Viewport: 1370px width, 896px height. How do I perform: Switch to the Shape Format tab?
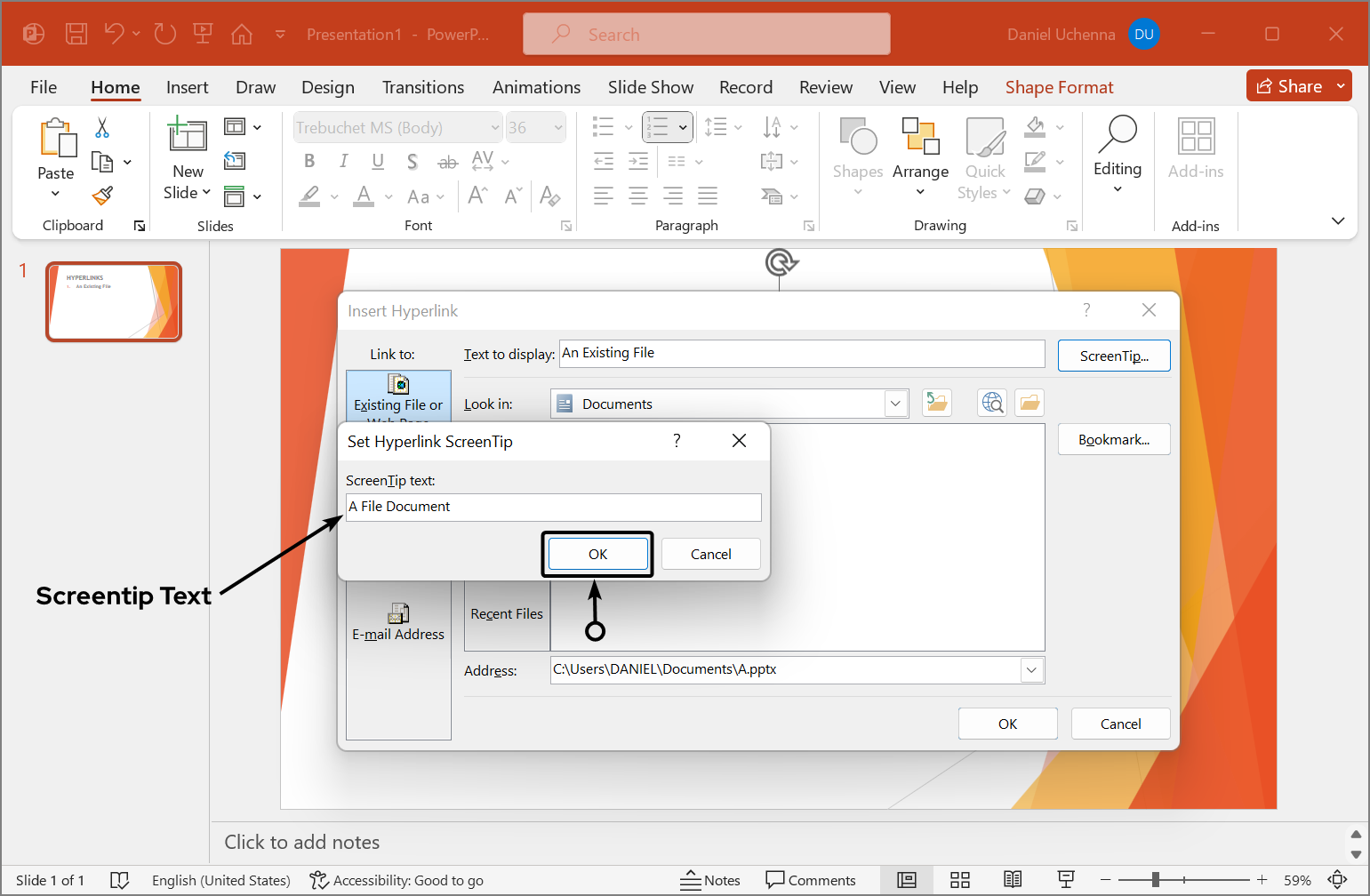(x=1059, y=87)
